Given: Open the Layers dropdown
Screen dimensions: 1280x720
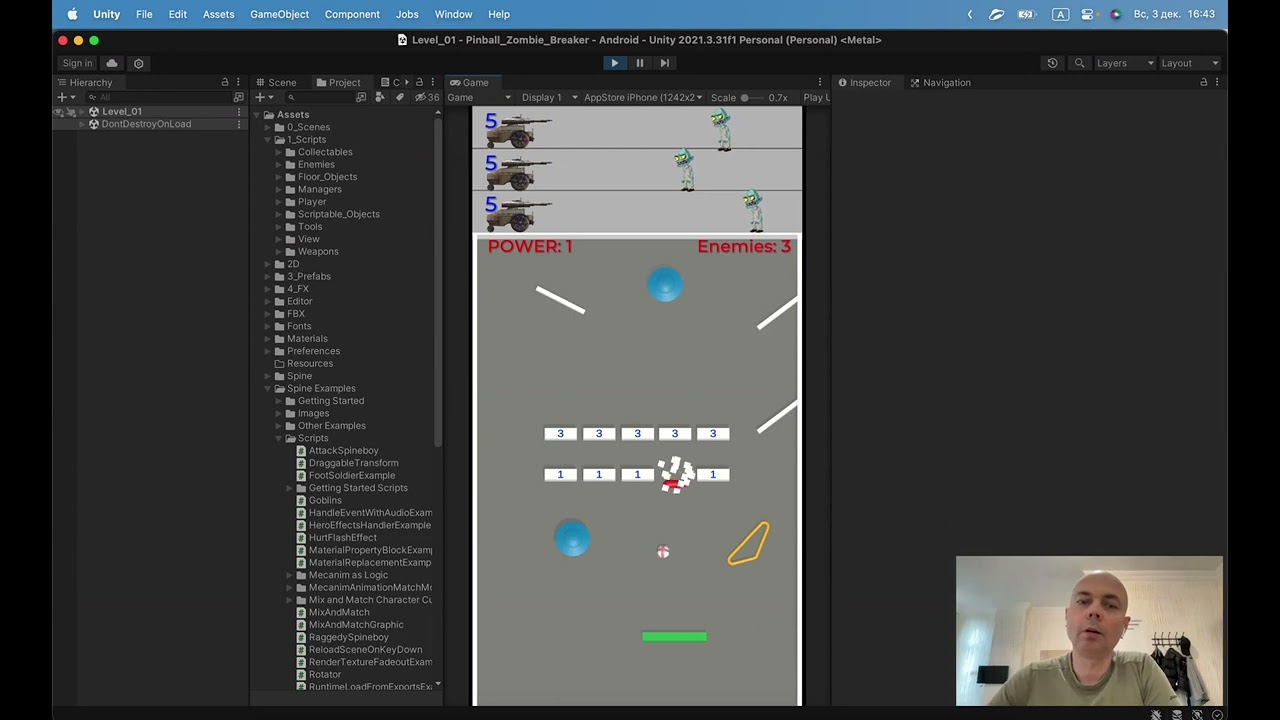Looking at the screenshot, I should pos(1125,63).
